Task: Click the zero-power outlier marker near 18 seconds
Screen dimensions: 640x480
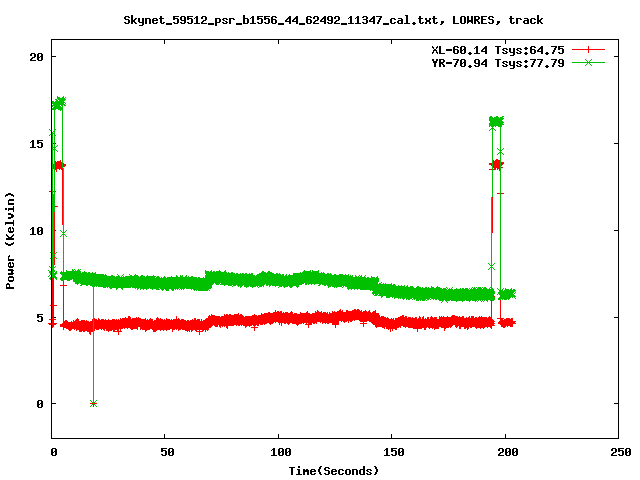Action: pos(93,404)
